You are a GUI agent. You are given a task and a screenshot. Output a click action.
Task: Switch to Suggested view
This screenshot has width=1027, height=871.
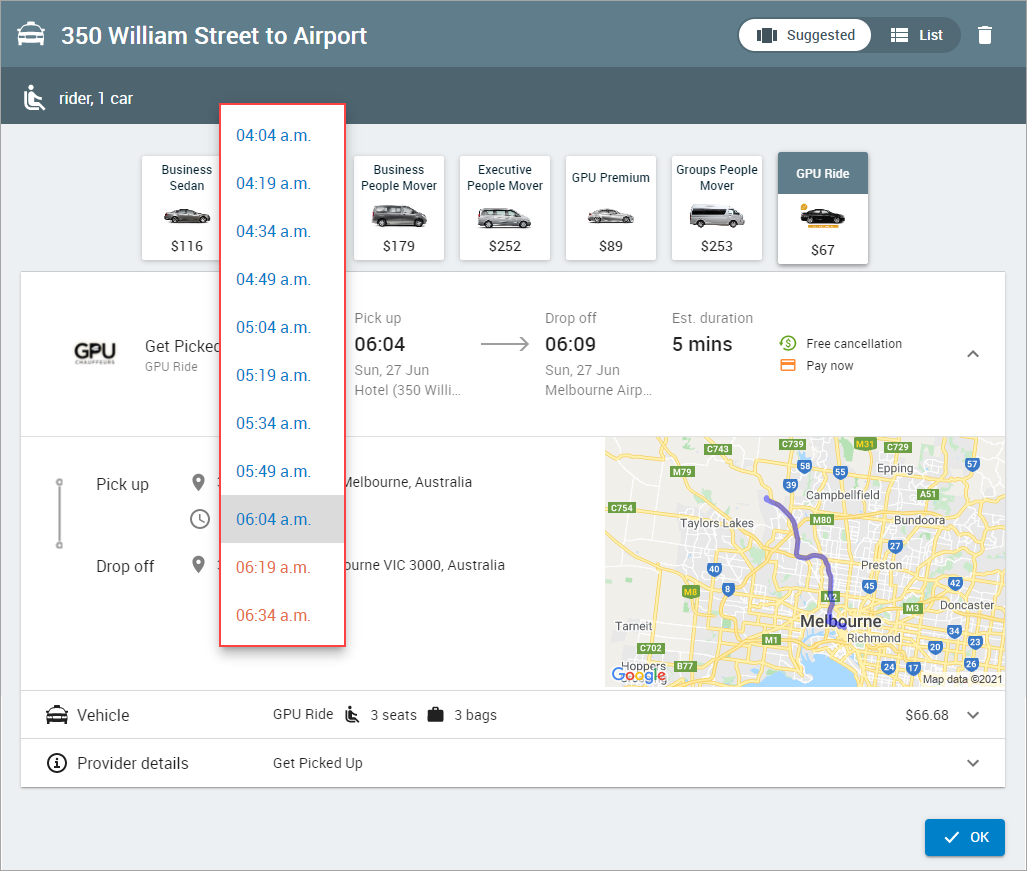[x=805, y=35]
